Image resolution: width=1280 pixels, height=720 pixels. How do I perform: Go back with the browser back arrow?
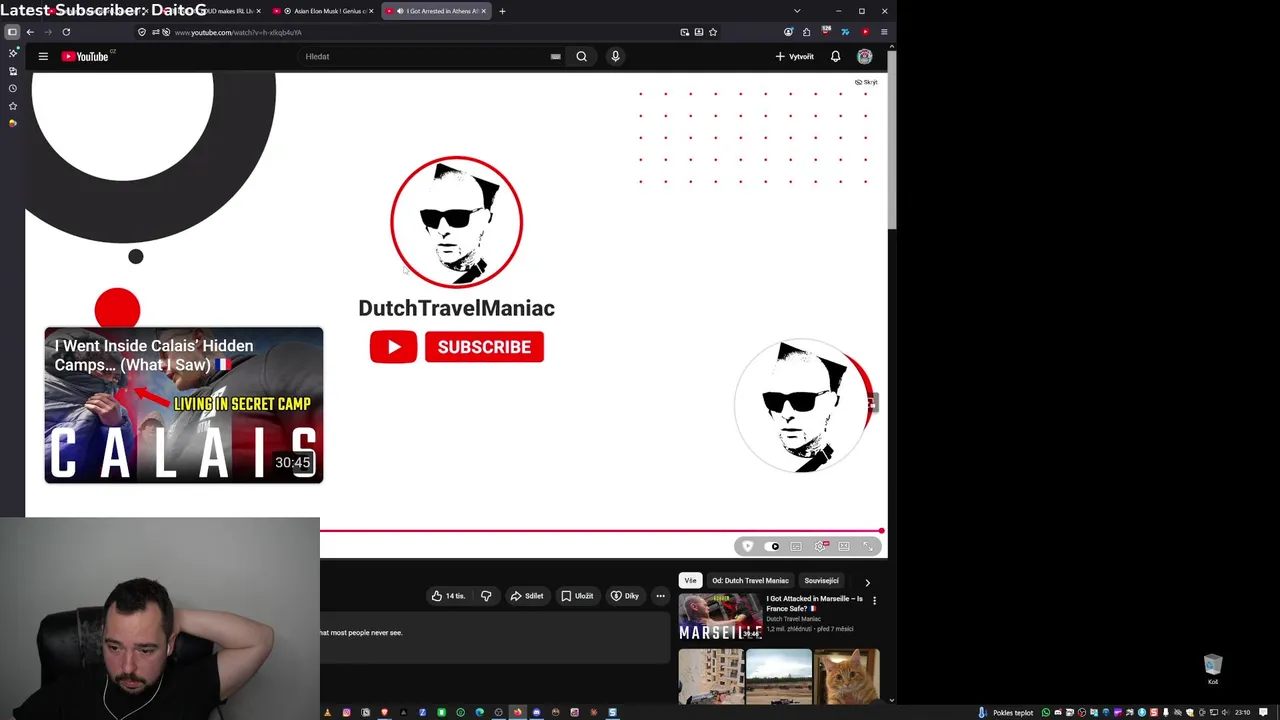point(30,32)
